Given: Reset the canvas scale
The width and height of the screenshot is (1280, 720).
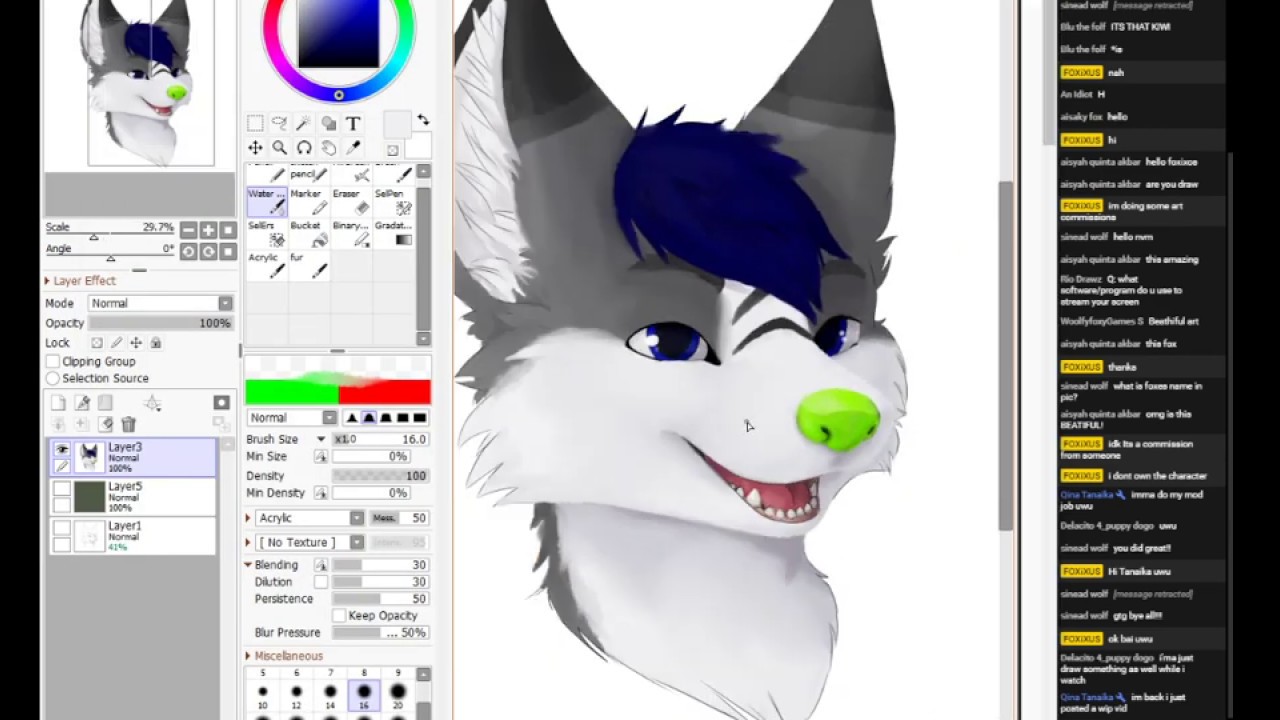Looking at the screenshot, I should click(228, 230).
